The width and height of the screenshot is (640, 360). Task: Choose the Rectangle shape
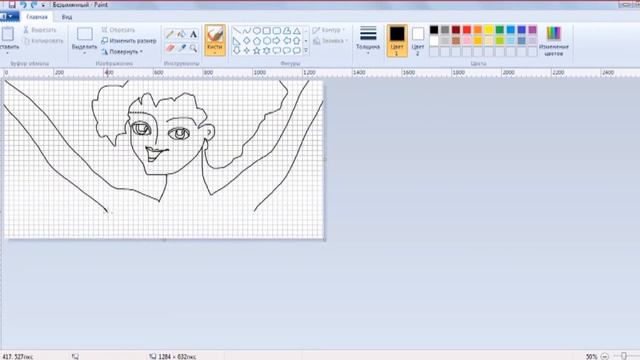click(267, 31)
